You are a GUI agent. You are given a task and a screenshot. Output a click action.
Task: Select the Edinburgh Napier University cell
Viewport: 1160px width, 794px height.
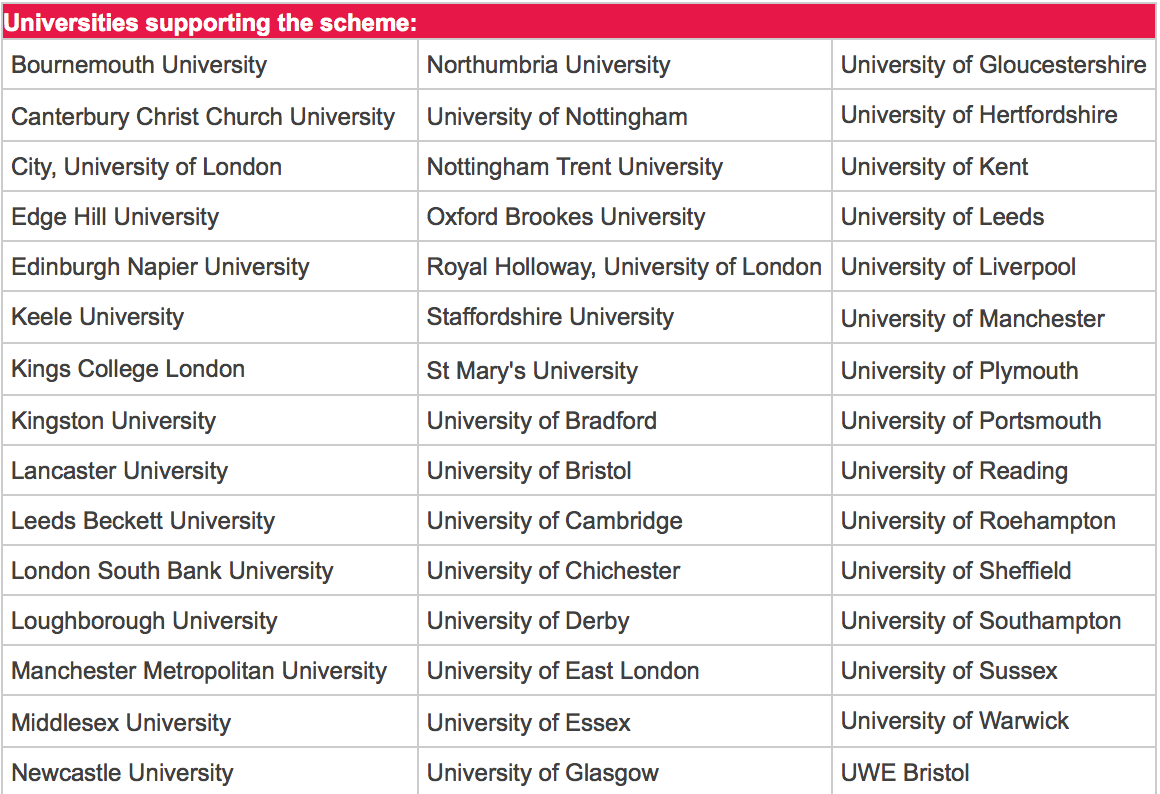point(160,267)
